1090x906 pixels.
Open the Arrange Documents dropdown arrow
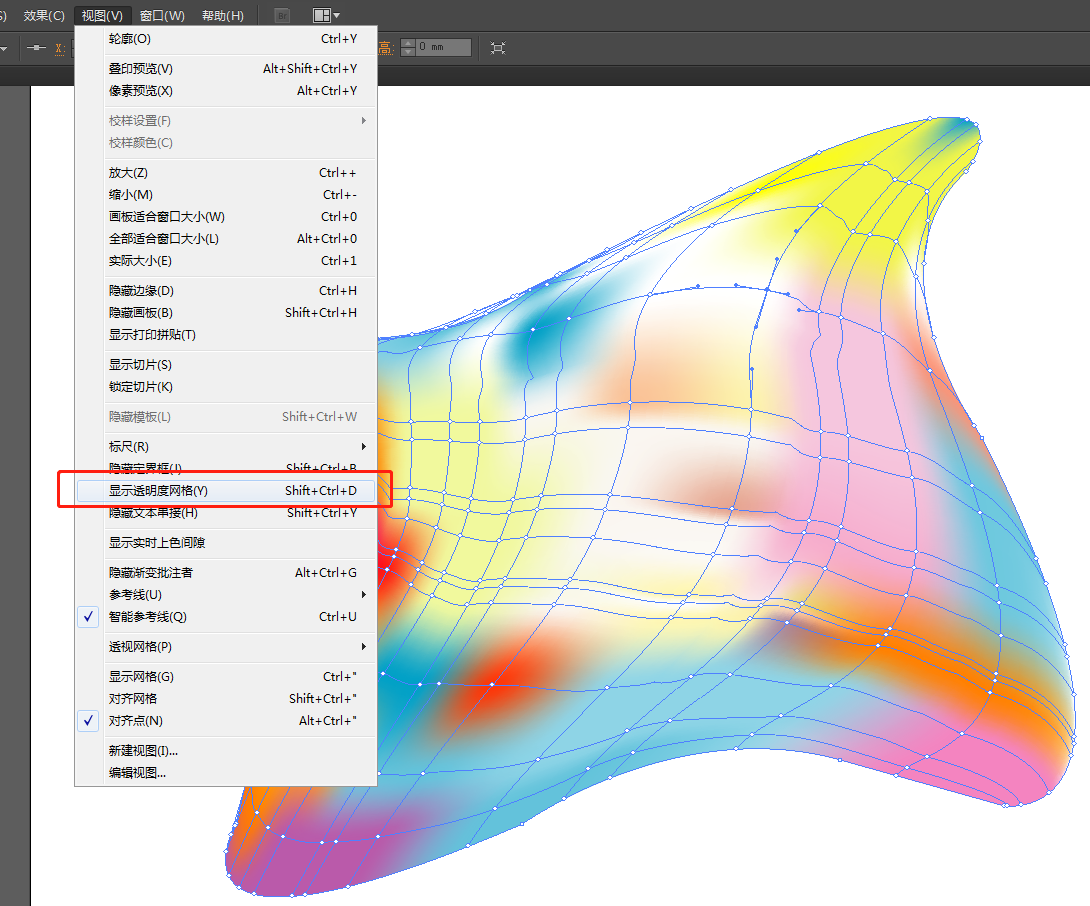click(x=336, y=15)
